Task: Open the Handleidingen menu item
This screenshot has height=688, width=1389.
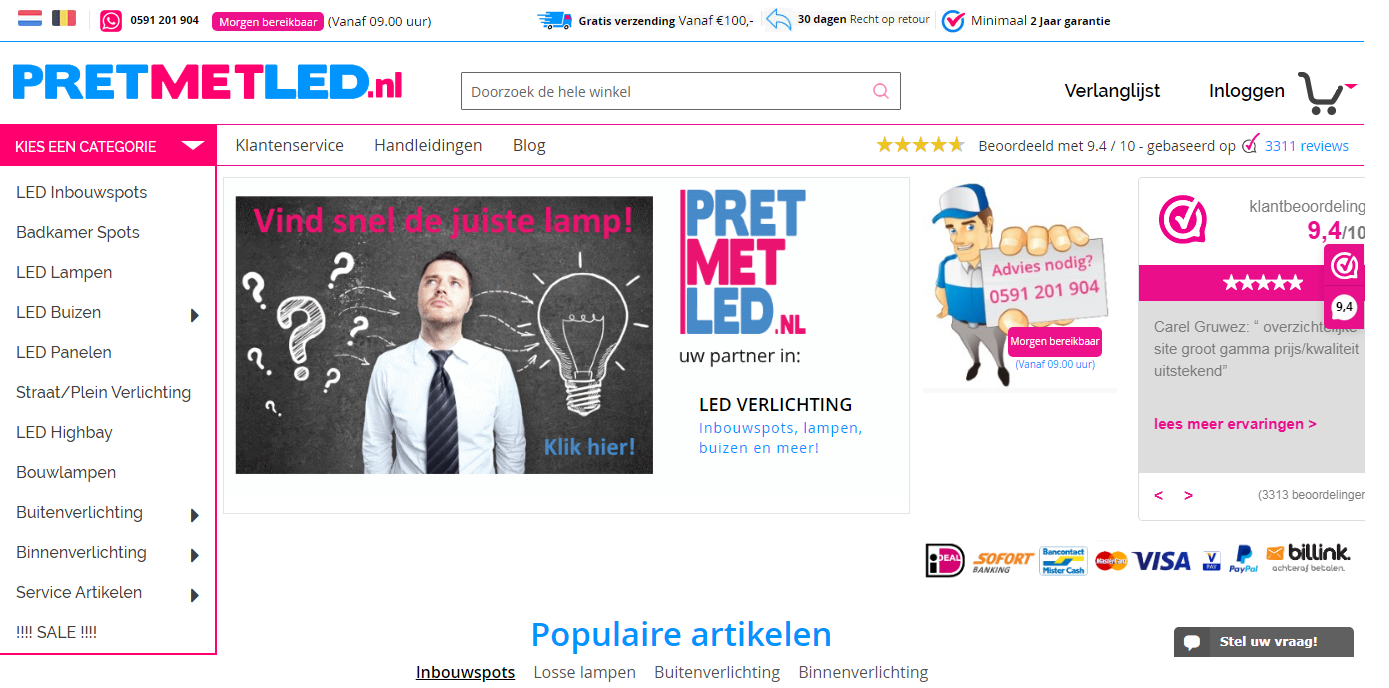Action: click(x=428, y=145)
